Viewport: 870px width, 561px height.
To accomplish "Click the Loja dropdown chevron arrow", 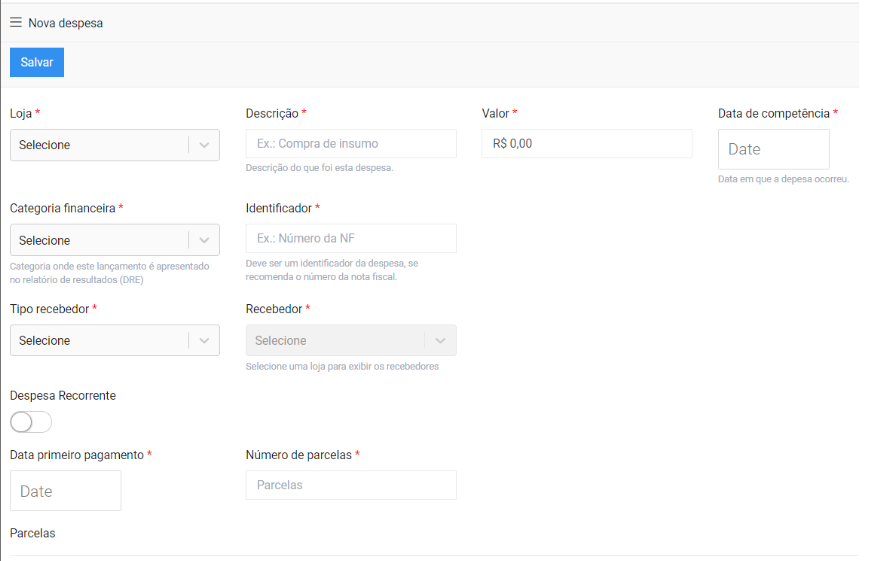I will pos(204,145).
